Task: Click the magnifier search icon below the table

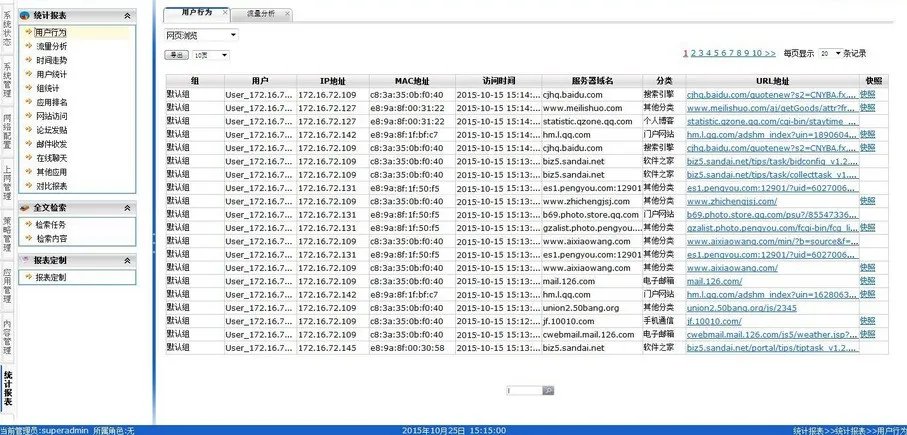Action: click(548, 390)
